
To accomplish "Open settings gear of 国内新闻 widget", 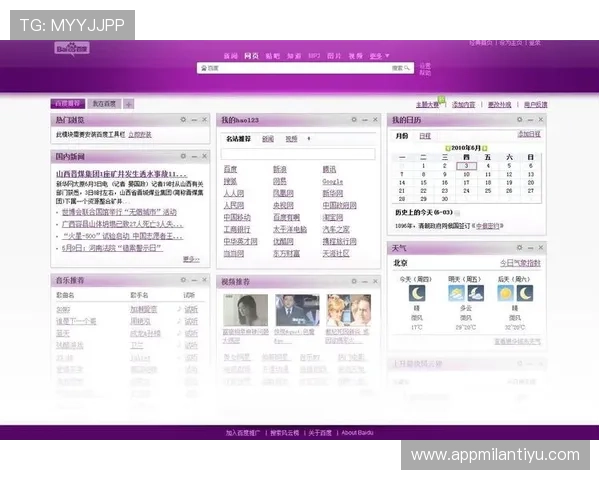I will click(x=183, y=156).
